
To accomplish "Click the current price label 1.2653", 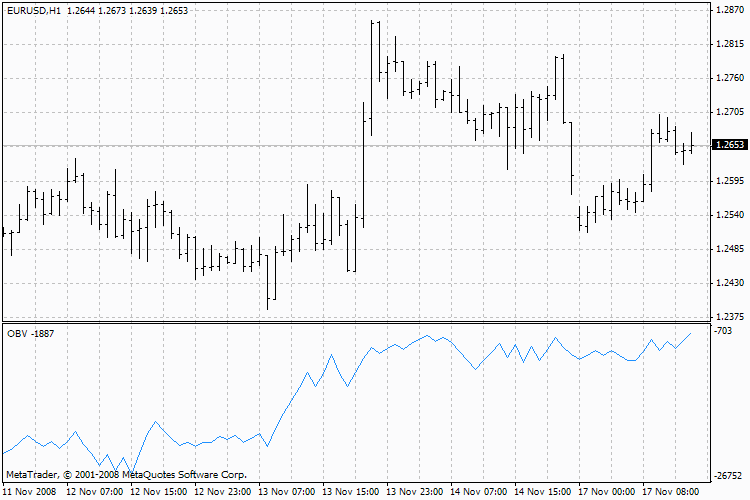I will [x=729, y=144].
